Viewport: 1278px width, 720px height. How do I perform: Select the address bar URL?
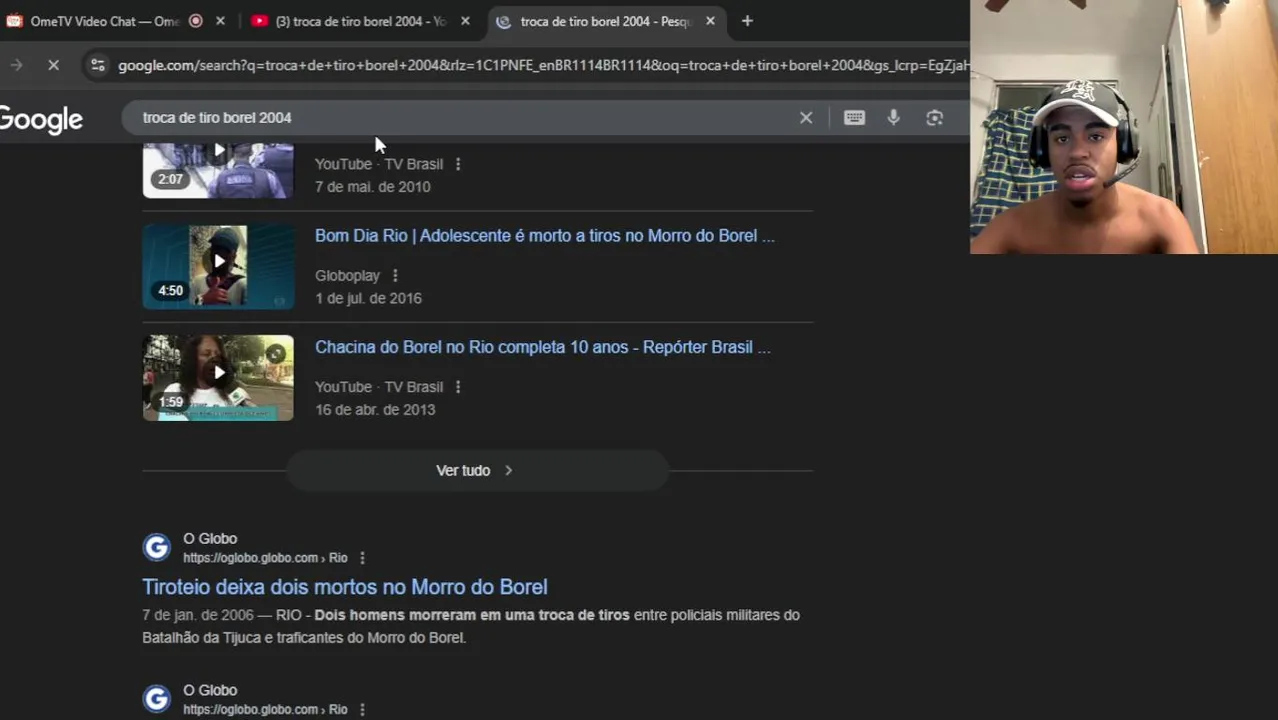pyautogui.click(x=543, y=65)
